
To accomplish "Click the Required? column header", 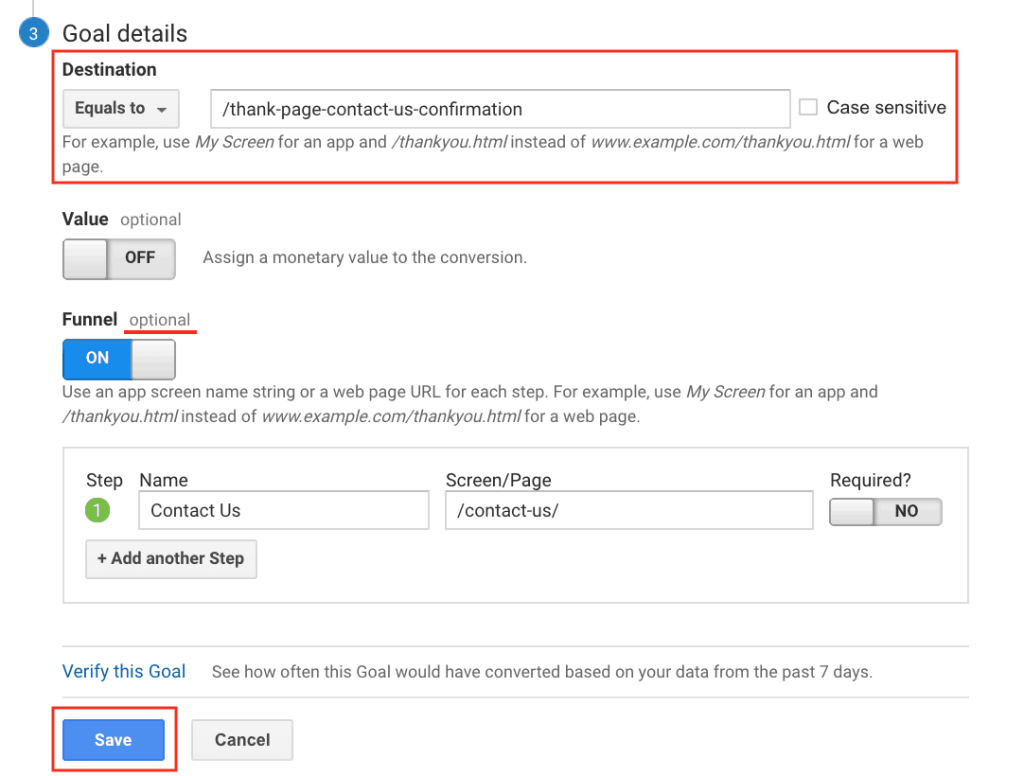I will [870, 480].
